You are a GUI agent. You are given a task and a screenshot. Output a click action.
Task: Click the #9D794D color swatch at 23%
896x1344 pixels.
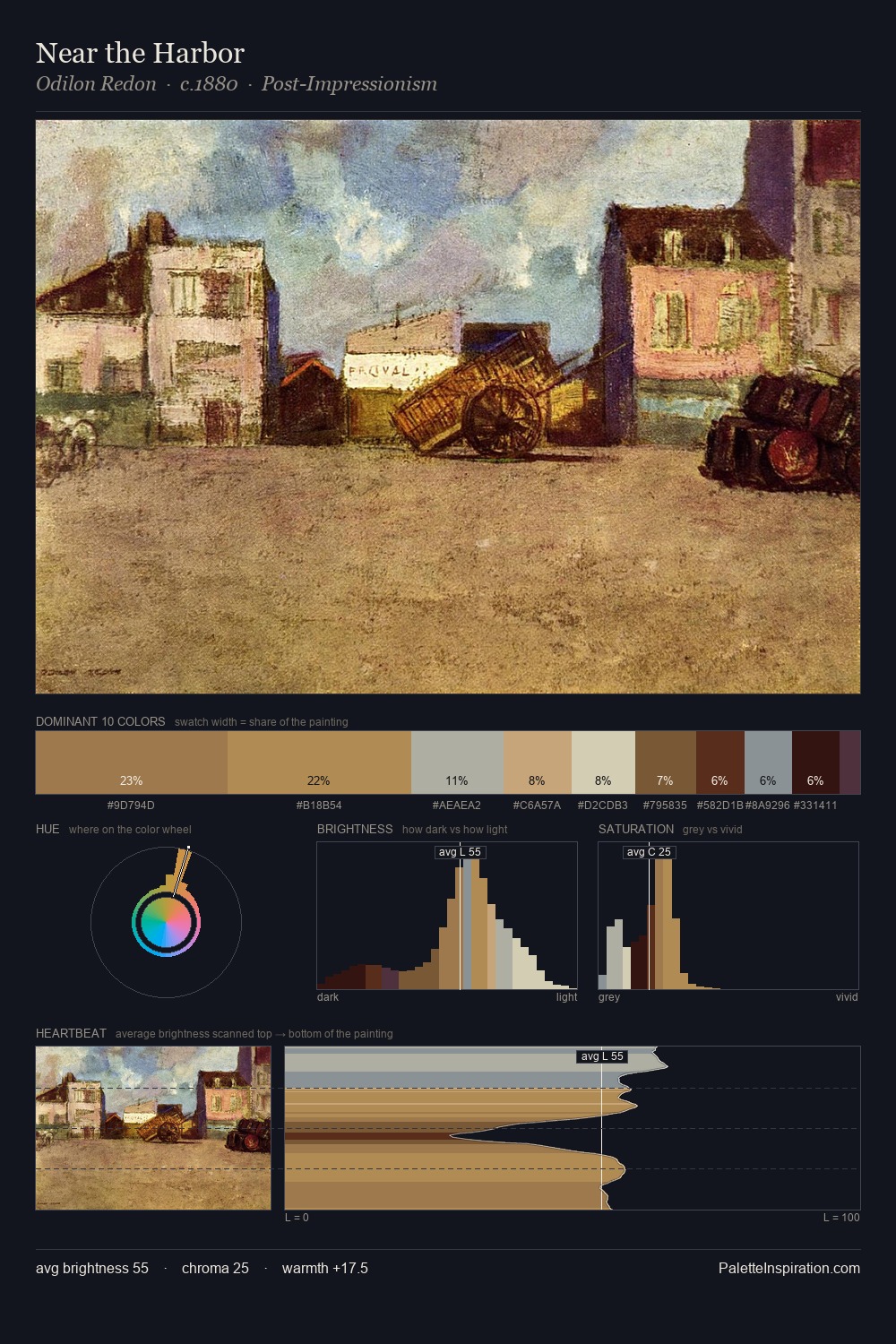(132, 762)
